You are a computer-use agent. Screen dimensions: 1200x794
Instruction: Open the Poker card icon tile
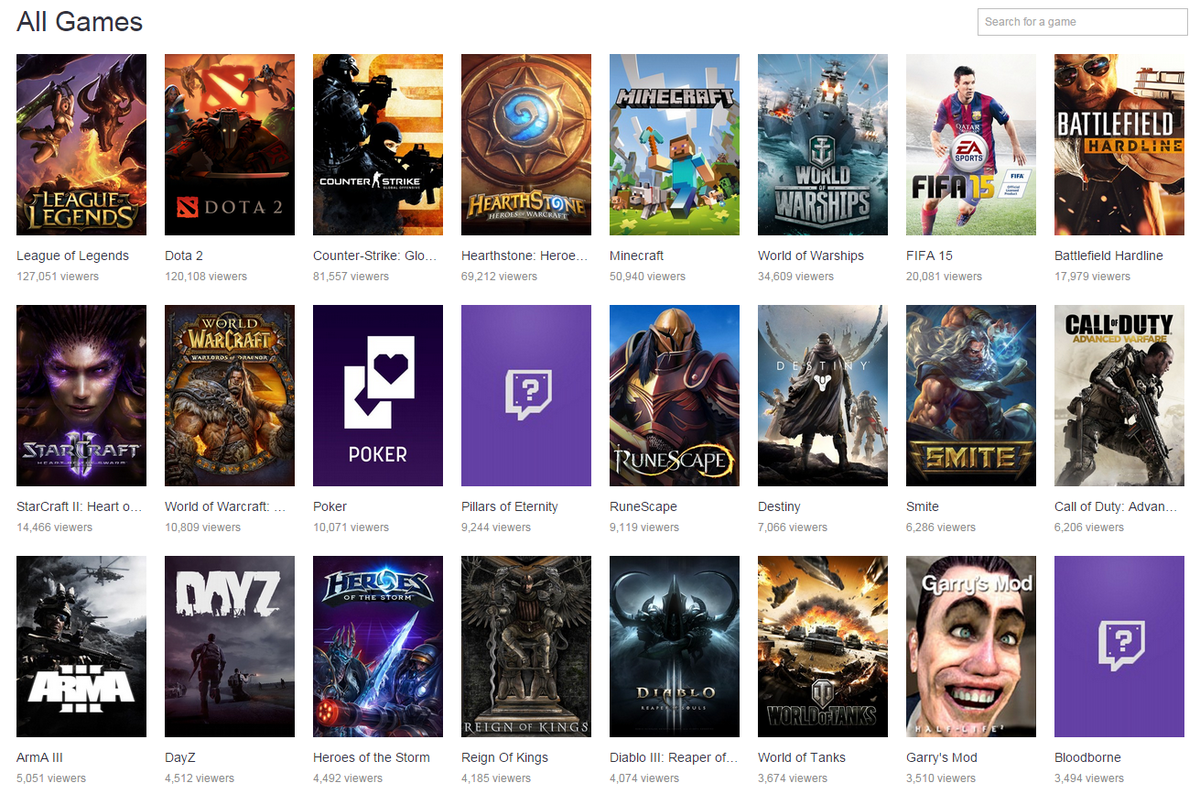click(378, 396)
